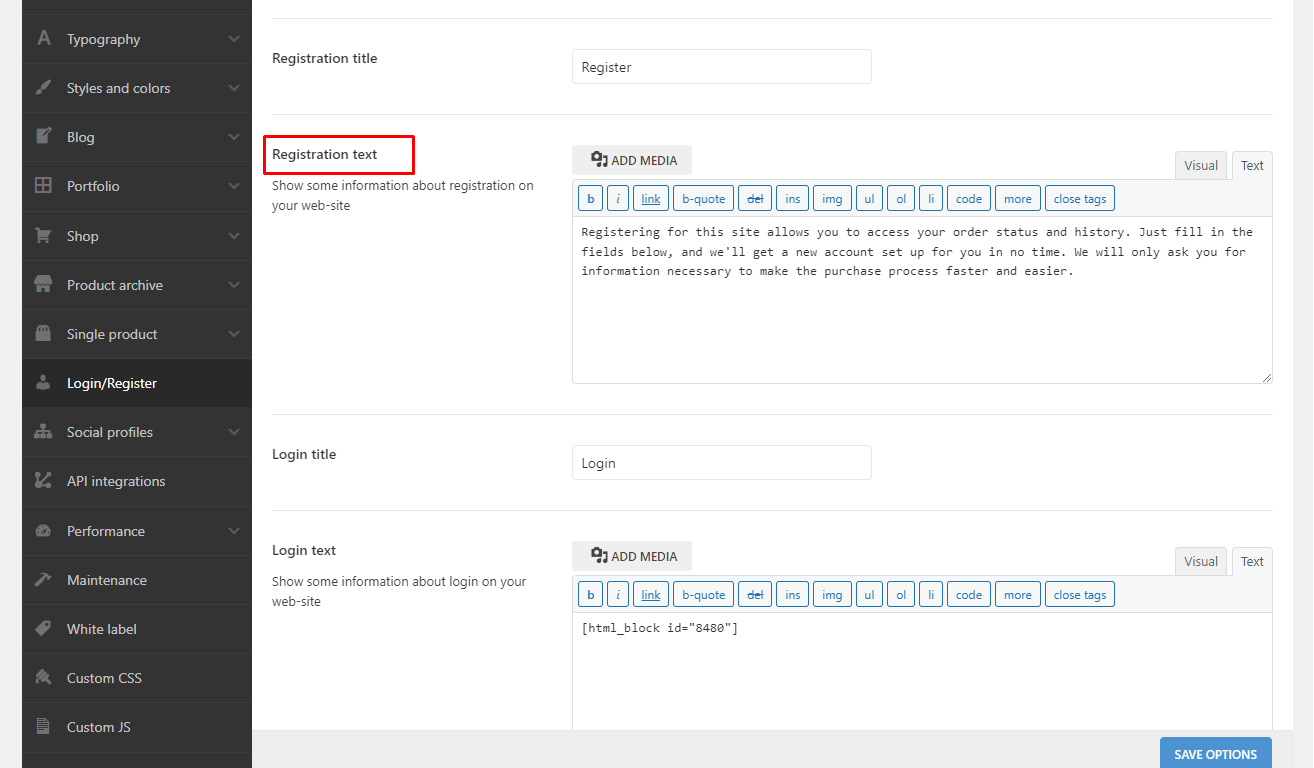Open Typography settings section

coord(137,39)
